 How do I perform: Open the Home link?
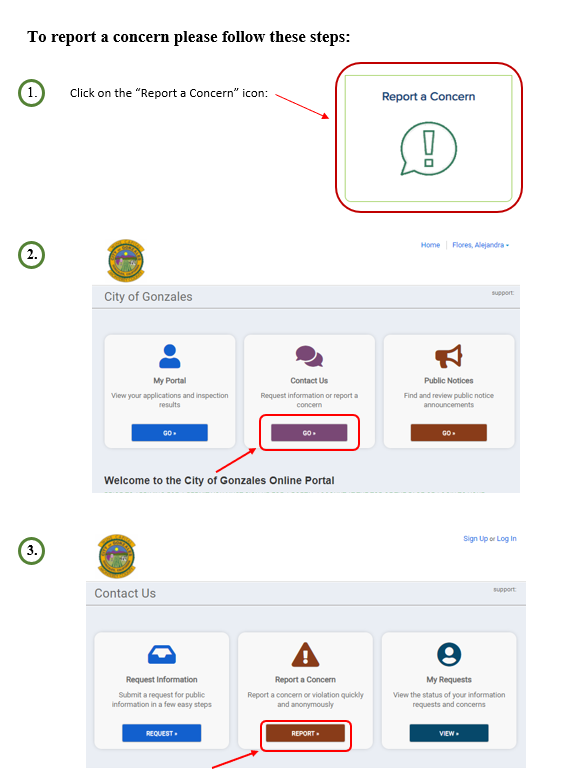click(x=430, y=245)
